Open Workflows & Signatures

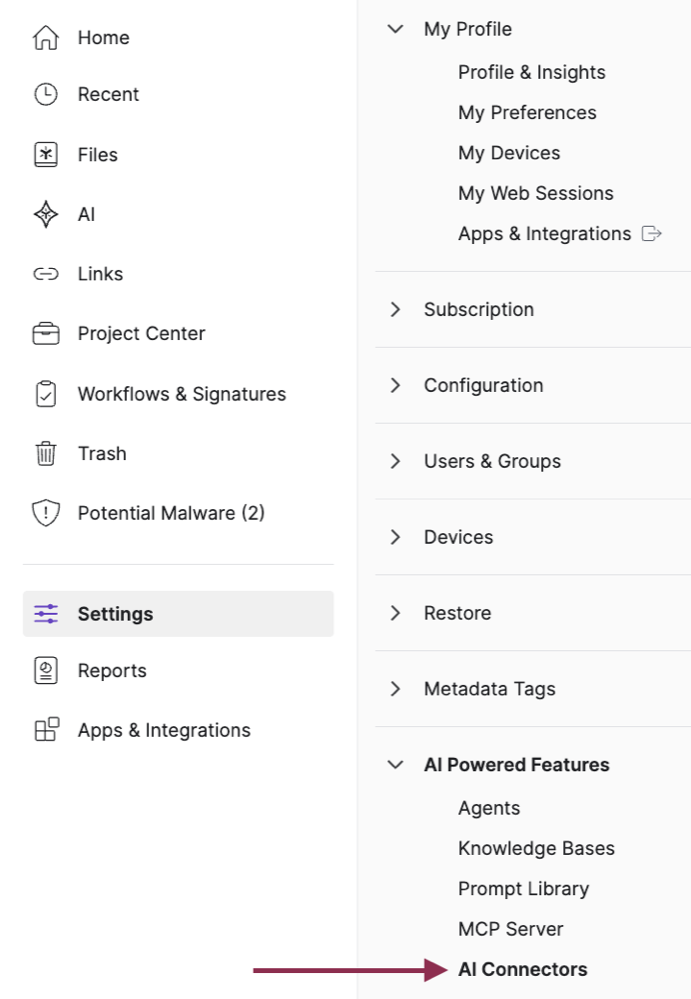point(182,394)
